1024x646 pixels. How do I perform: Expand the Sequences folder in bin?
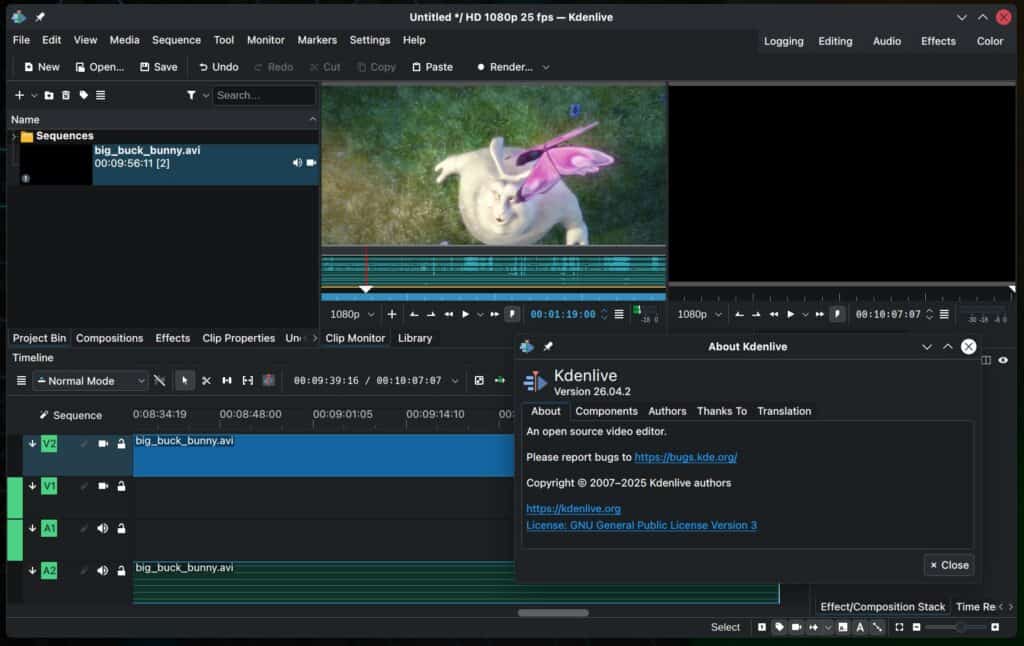[14, 137]
